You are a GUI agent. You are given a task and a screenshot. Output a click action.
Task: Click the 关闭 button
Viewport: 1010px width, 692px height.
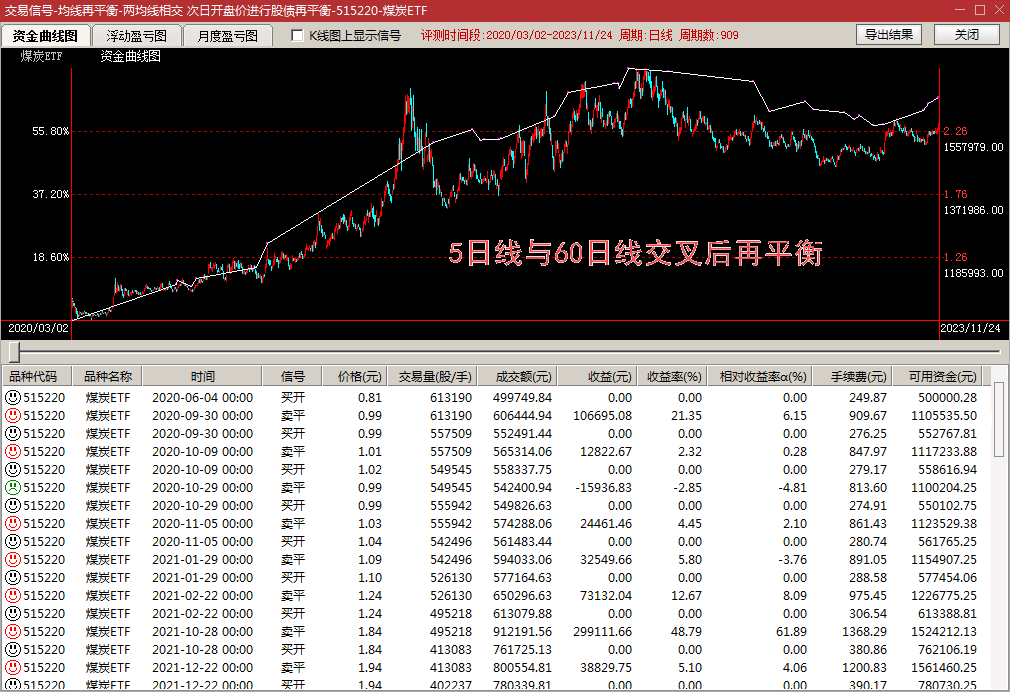966,35
